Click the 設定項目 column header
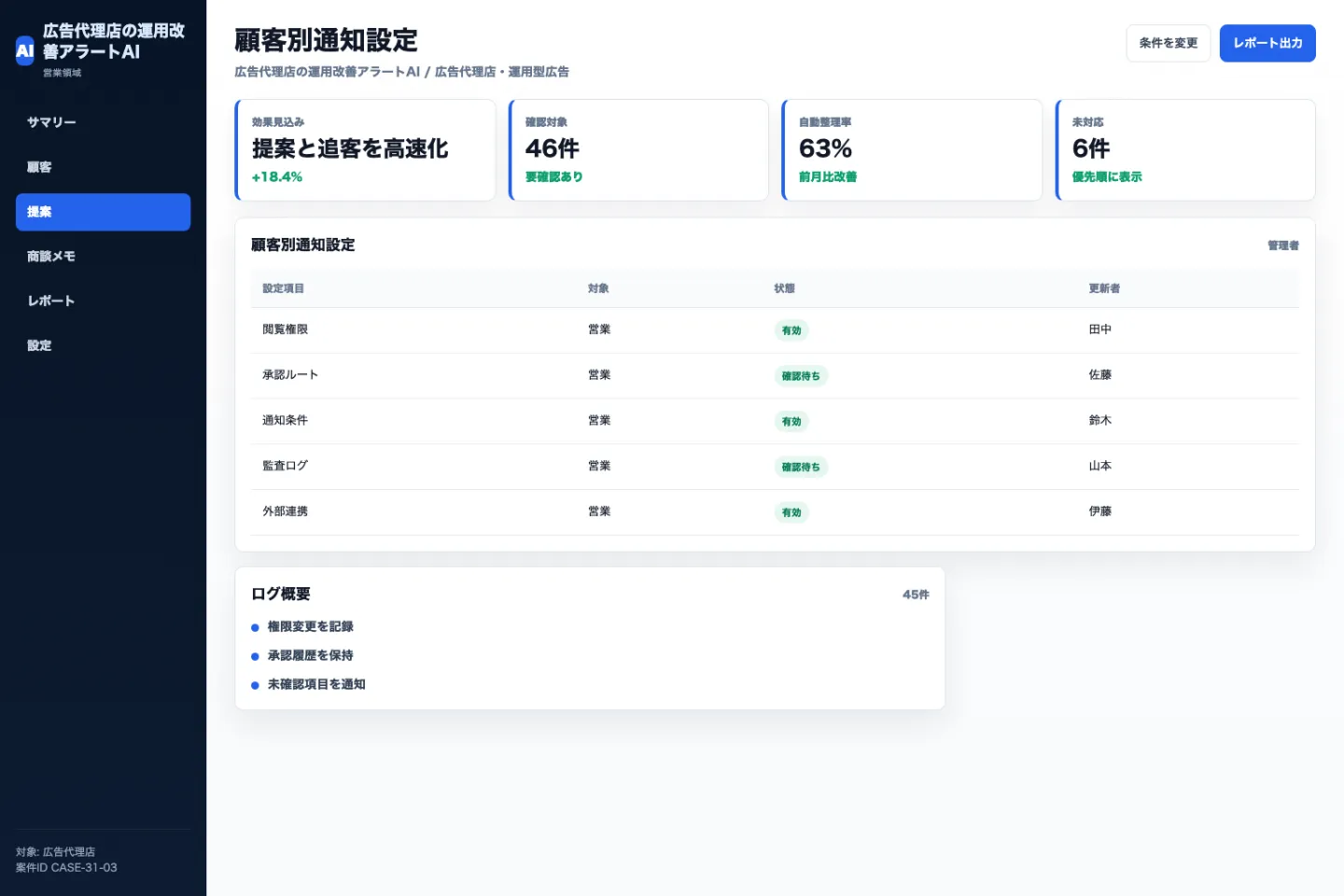Viewport: 1344px width, 896px height. [x=283, y=288]
